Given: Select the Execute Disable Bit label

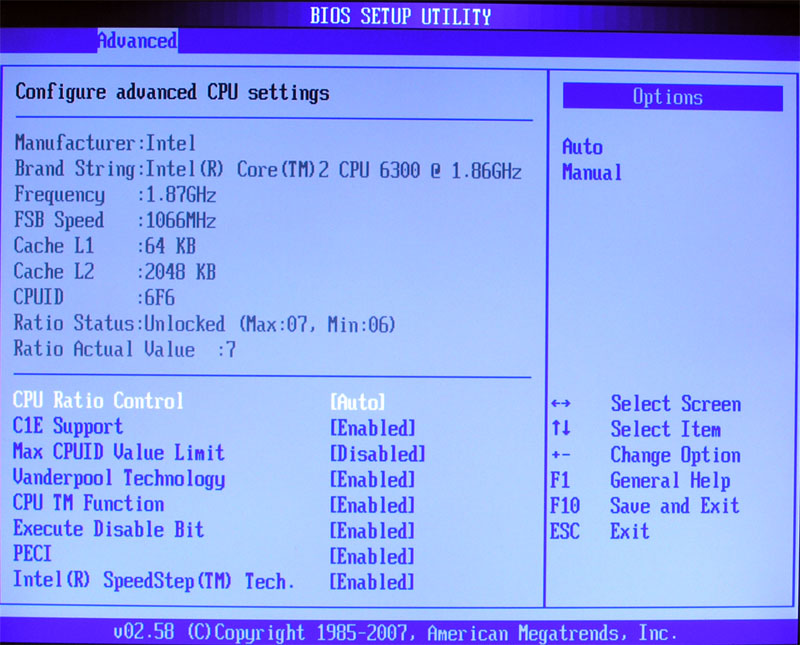Looking at the screenshot, I should (108, 529).
